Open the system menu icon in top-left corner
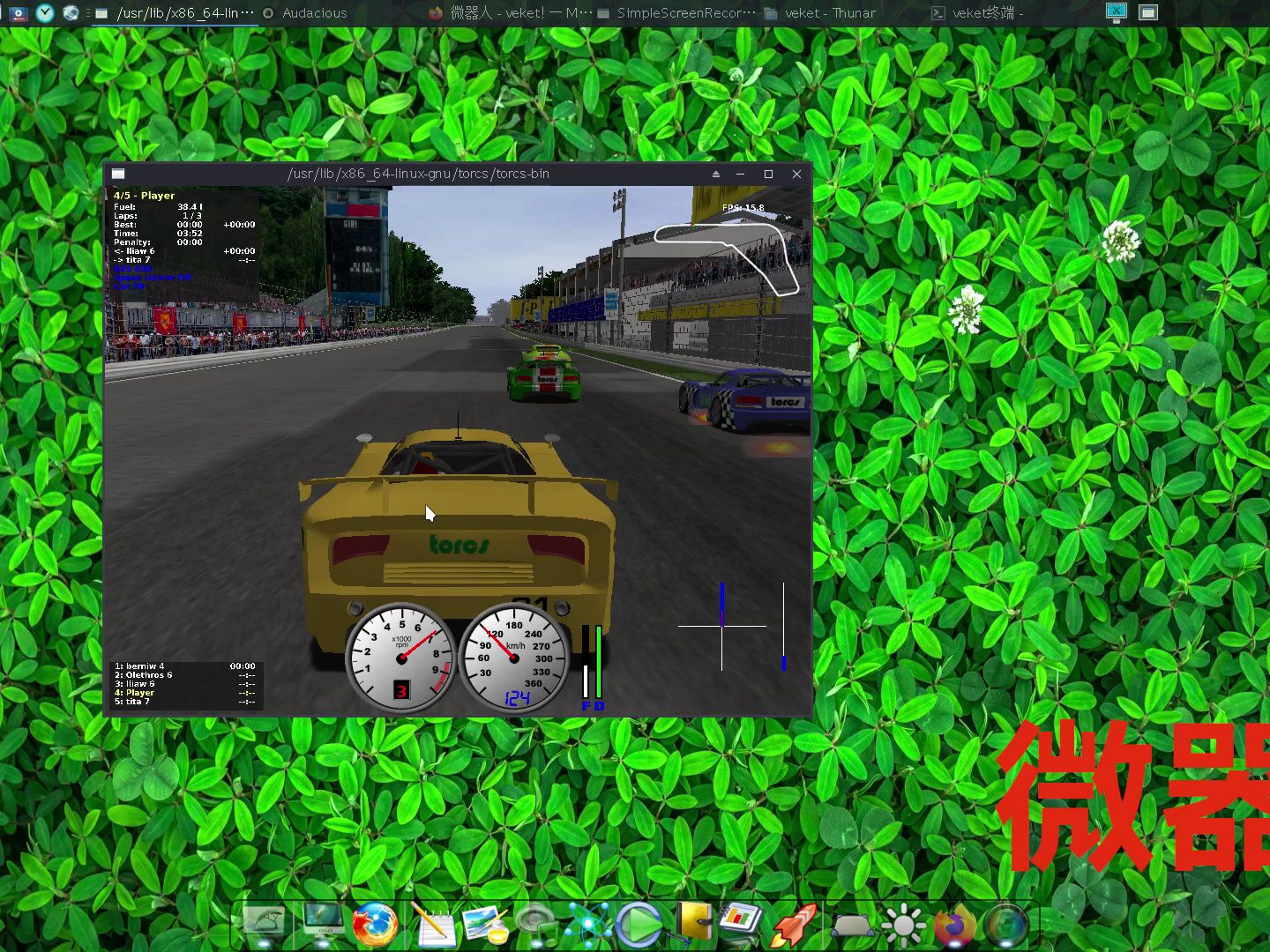 (x=18, y=13)
